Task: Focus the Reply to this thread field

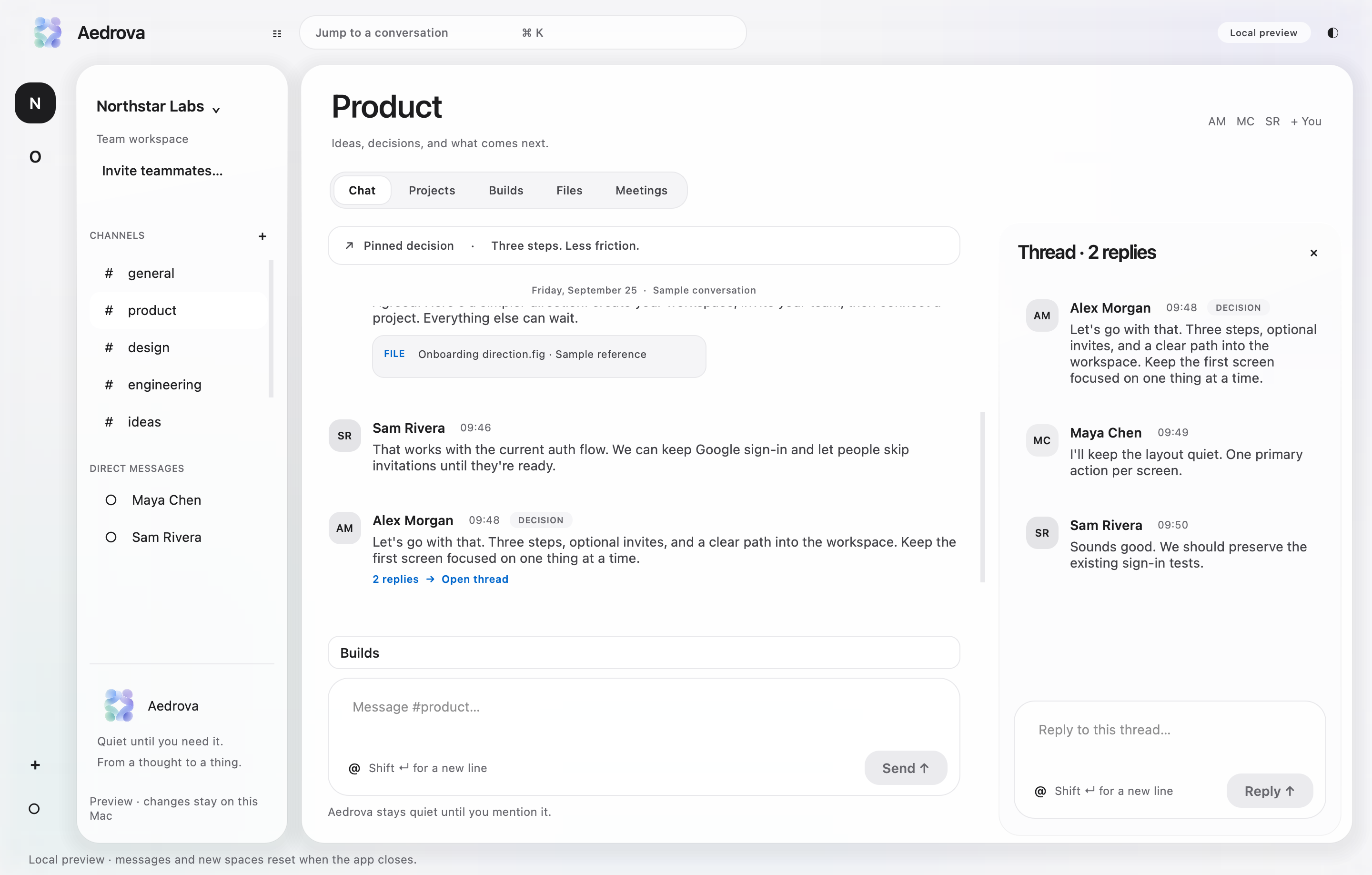Action: pos(1169,730)
